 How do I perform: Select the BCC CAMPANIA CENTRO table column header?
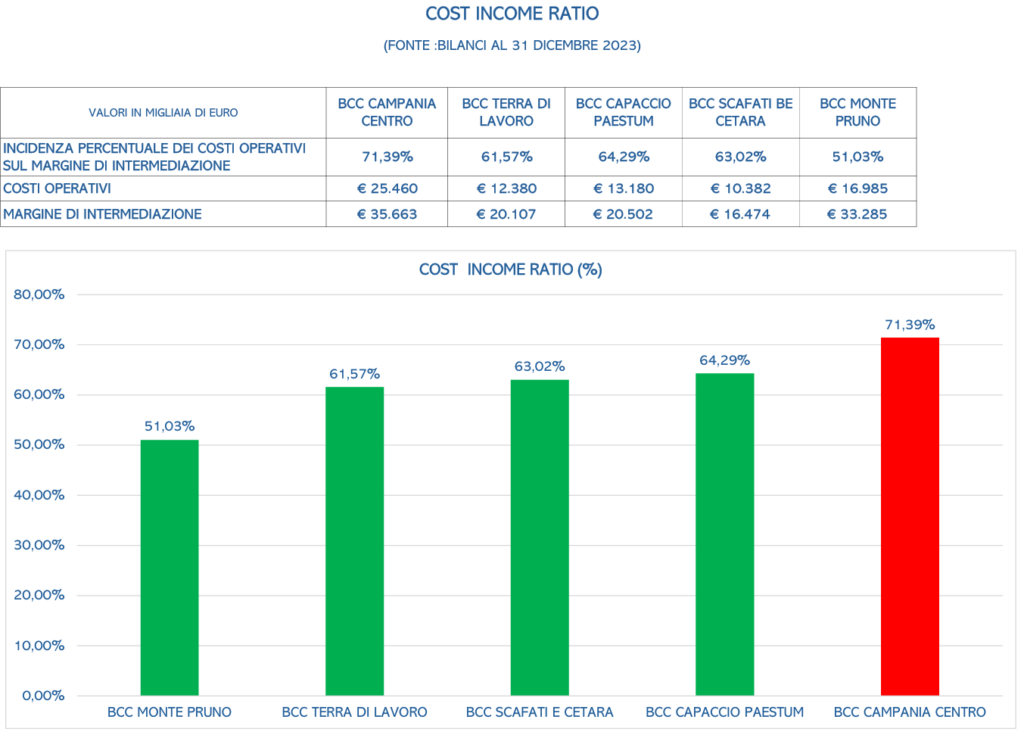(387, 112)
